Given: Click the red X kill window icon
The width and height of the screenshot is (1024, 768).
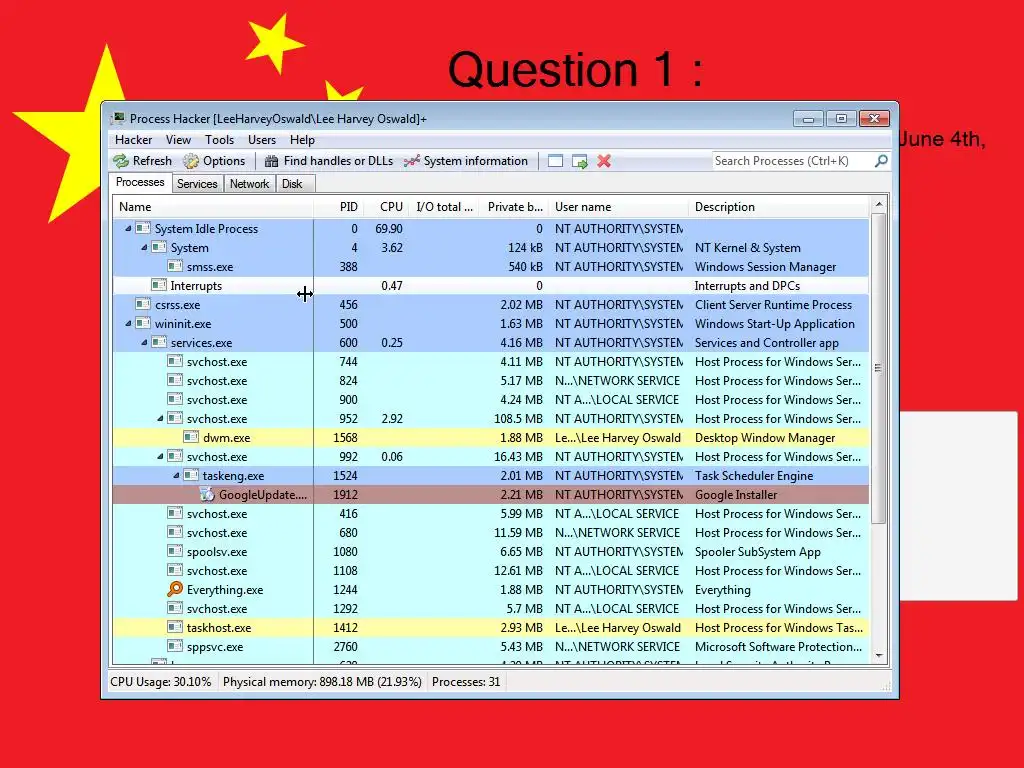Looking at the screenshot, I should 604,161.
